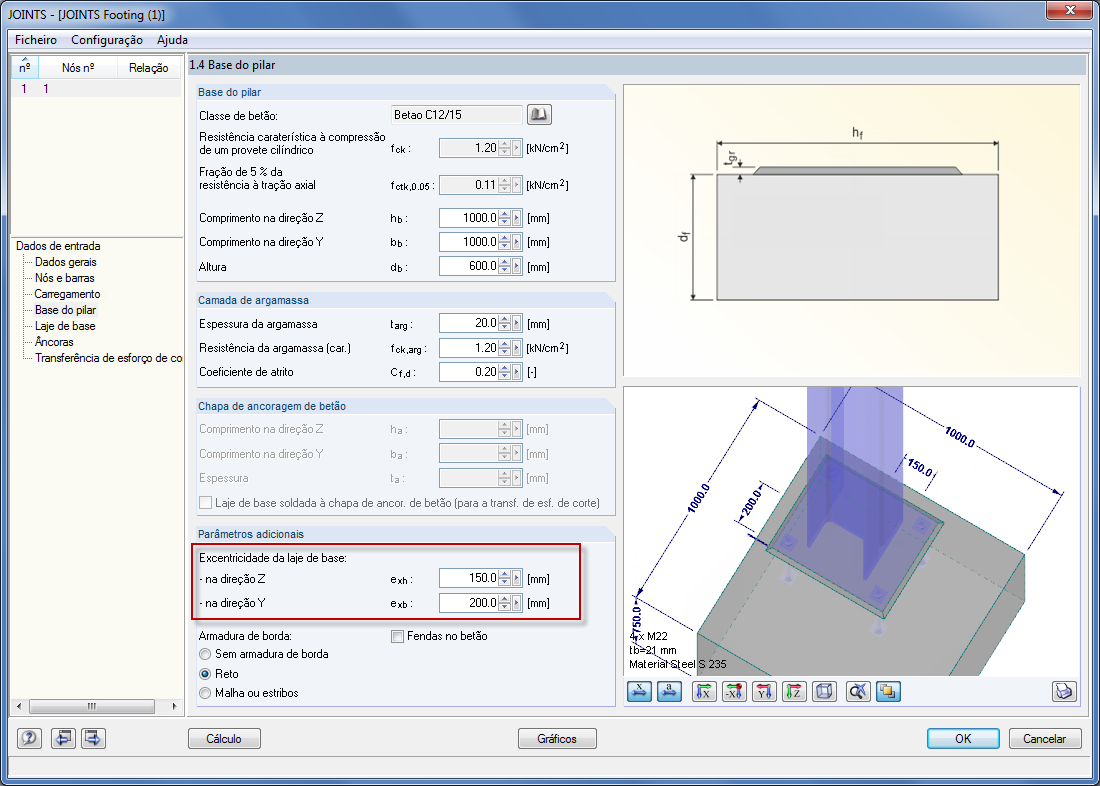Switch to isometric cube view

[x=824, y=692]
